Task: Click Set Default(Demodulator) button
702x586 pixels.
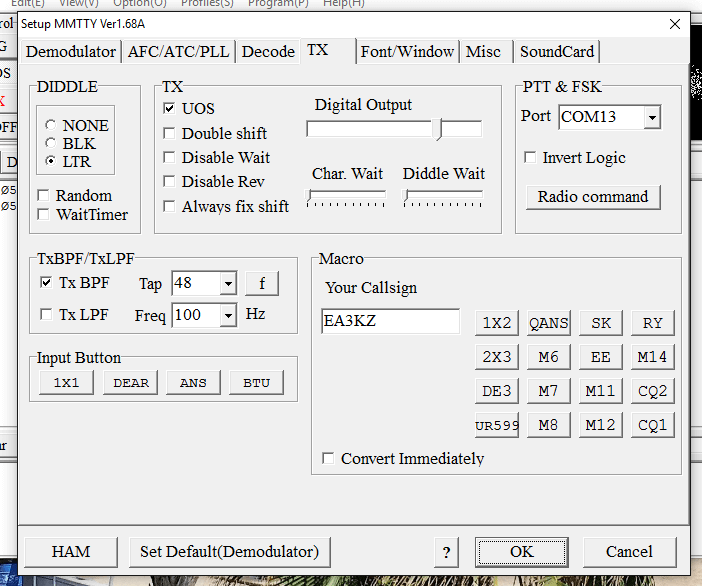Action: [x=229, y=552]
